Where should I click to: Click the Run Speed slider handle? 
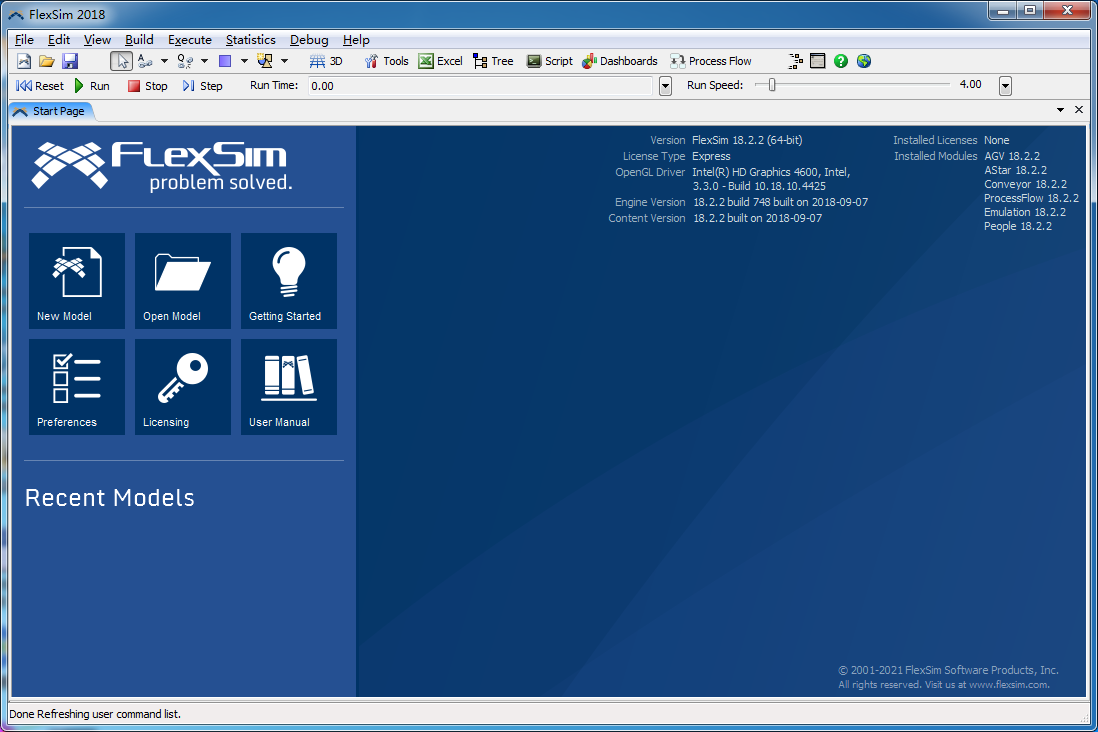coord(772,85)
